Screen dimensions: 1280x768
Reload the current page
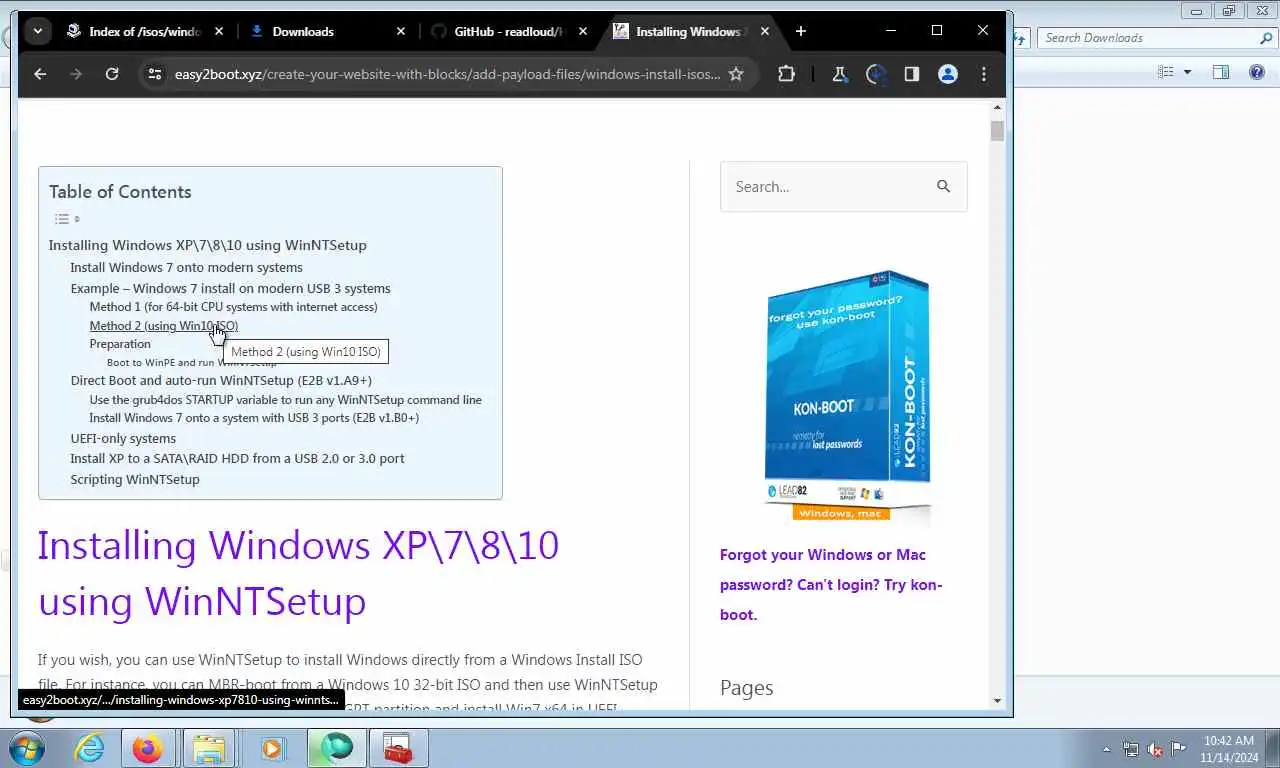112,74
